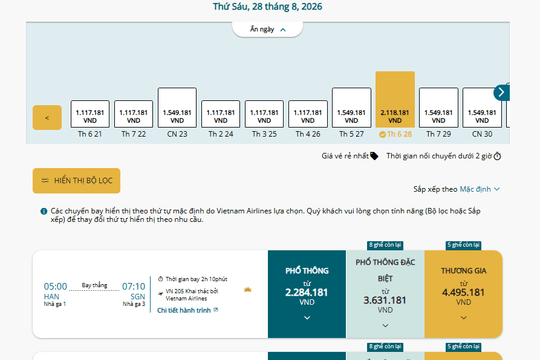Click external link icon after Chi tiết hành trình
This screenshot has width=540, height=360.
tap(216, 310)
